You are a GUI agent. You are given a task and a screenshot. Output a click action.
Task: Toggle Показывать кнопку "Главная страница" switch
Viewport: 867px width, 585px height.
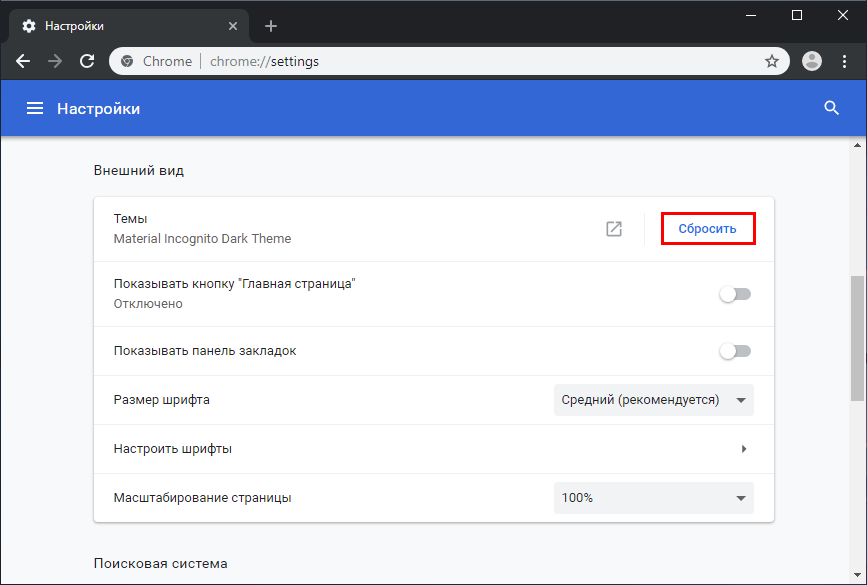point(735,294)
